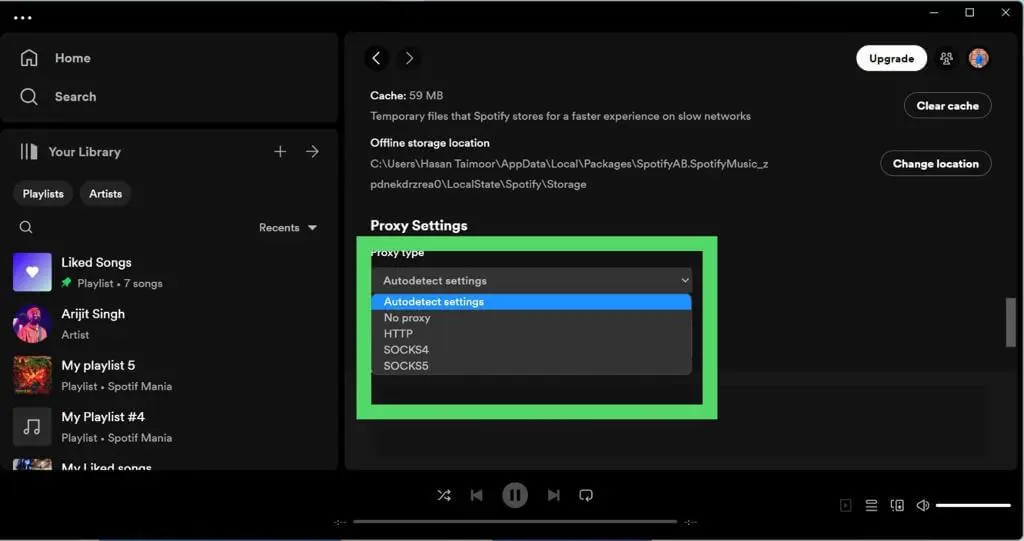Go to Home in the sidebar

click(56, 58)
